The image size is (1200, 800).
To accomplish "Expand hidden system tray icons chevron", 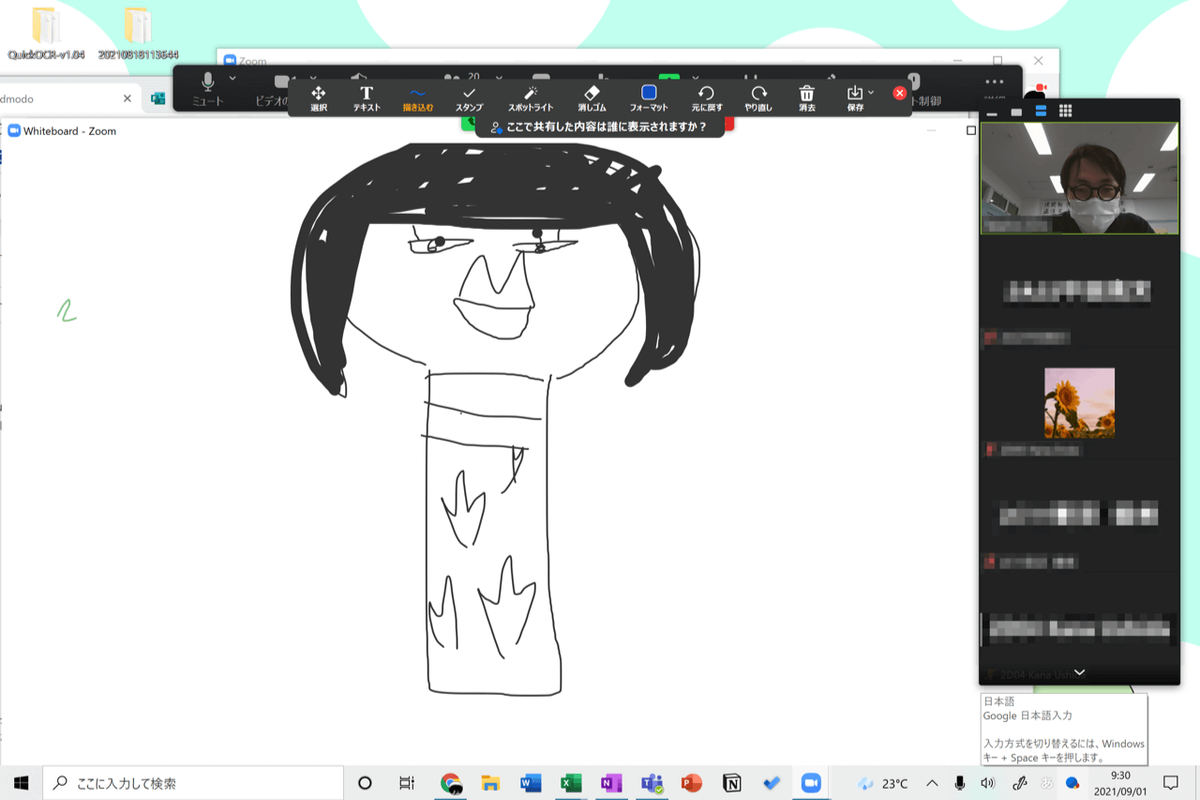I will [x=932, y=783].
